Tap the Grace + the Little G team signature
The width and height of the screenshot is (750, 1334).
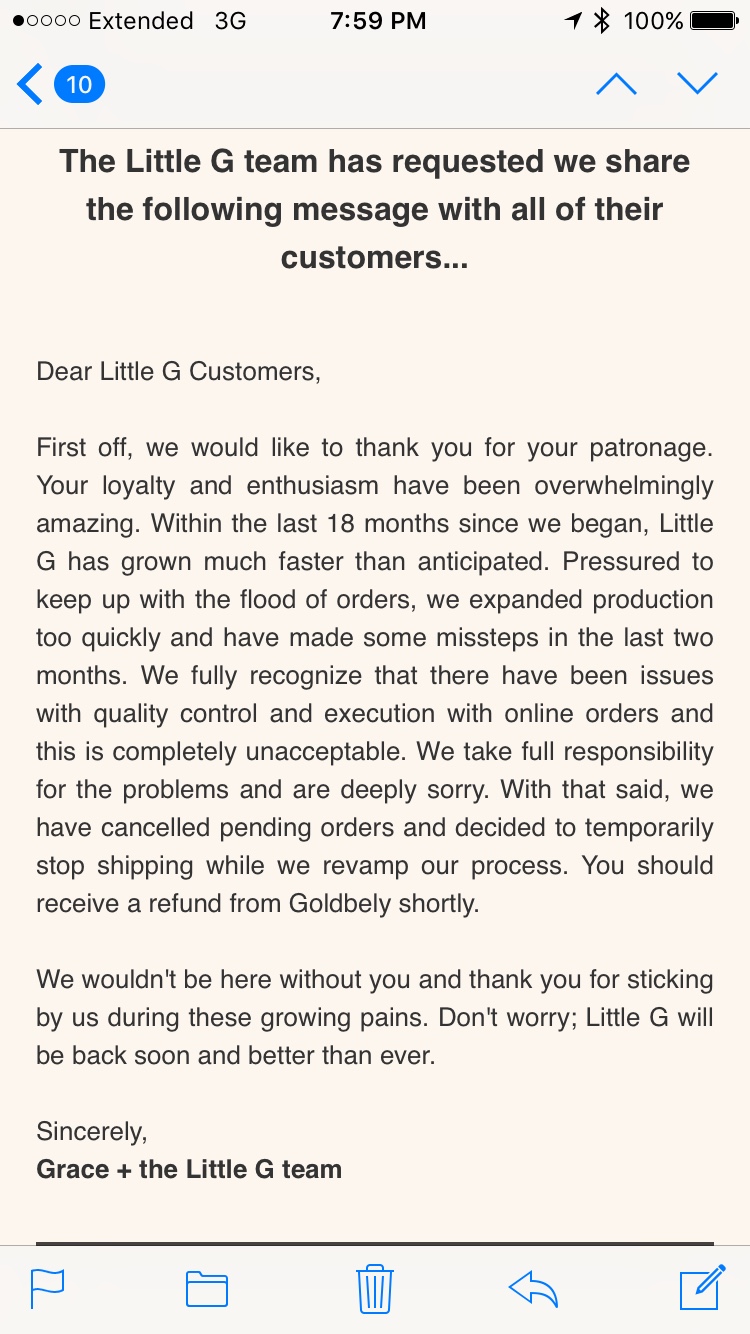(x=189, y=1169)
